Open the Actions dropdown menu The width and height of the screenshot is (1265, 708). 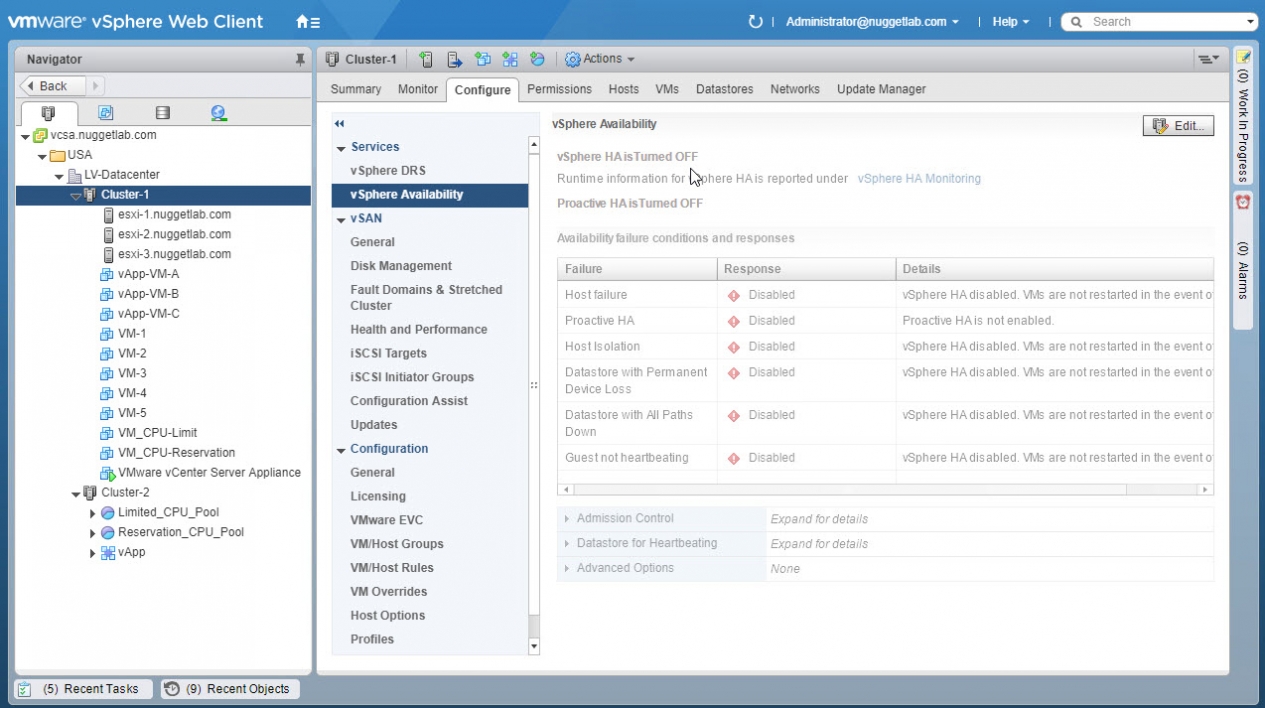(x=600, y=60)
